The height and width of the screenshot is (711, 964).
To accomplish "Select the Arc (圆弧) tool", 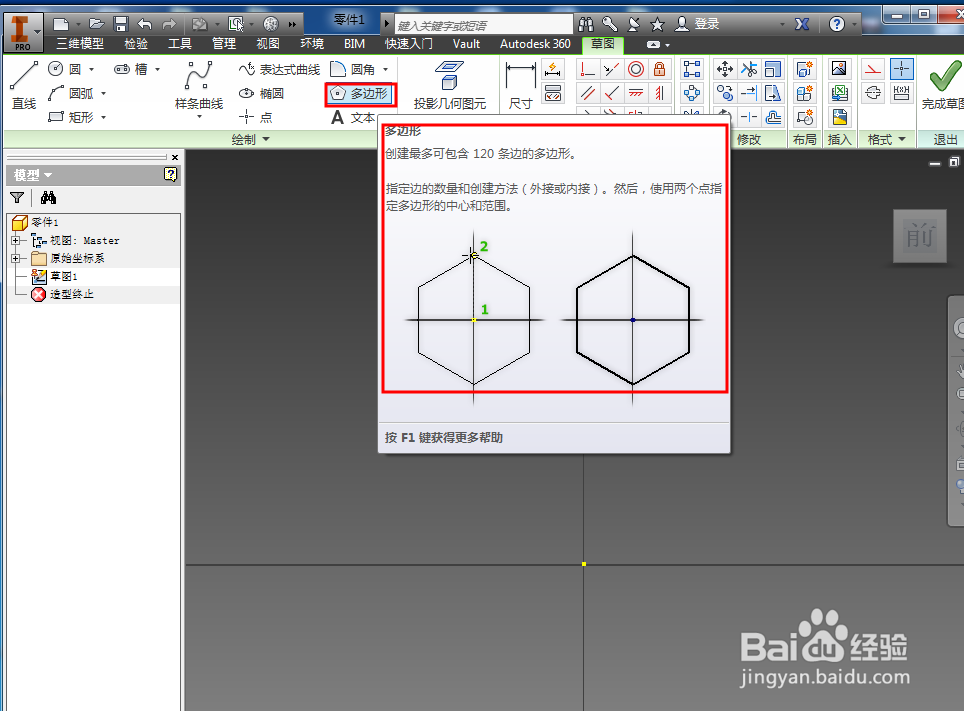I will tap(71, 93).
